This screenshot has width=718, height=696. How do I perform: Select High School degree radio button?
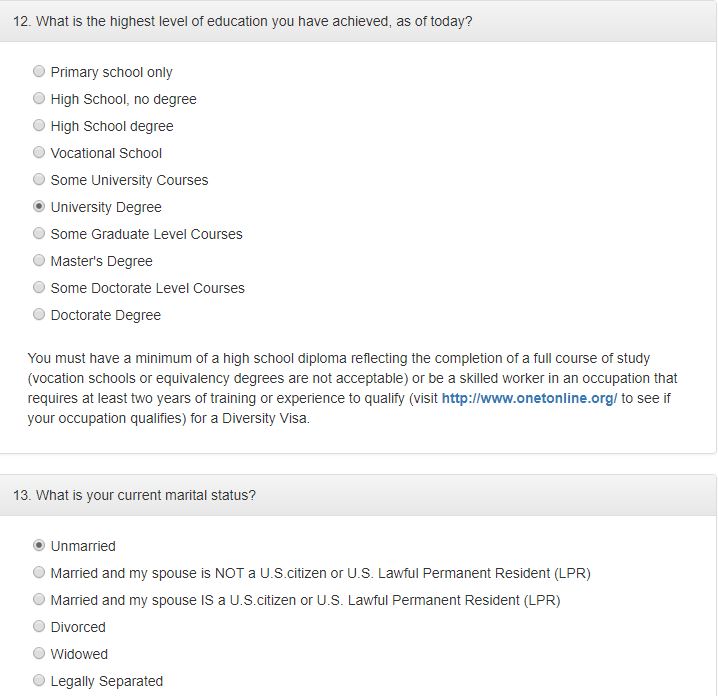tap(39, 126)
